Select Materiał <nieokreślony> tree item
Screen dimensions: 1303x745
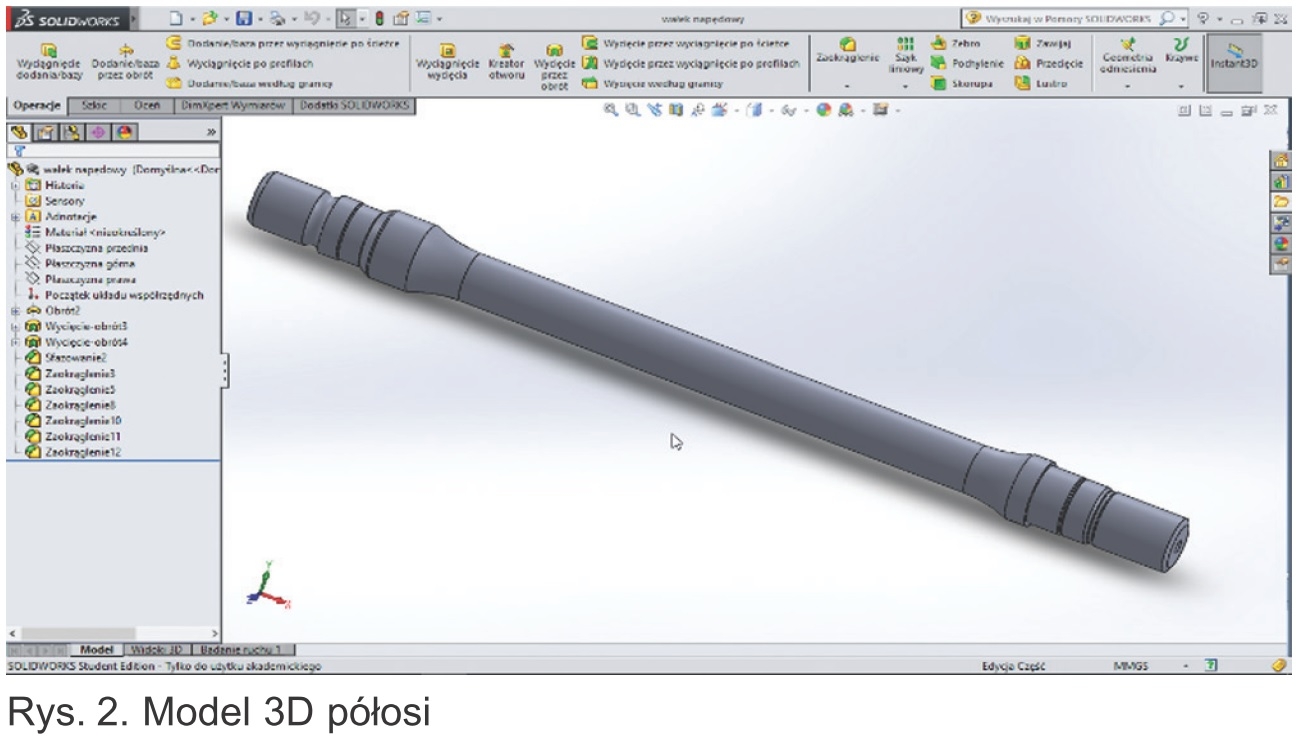pyautogui.click(x=93, y=232)
